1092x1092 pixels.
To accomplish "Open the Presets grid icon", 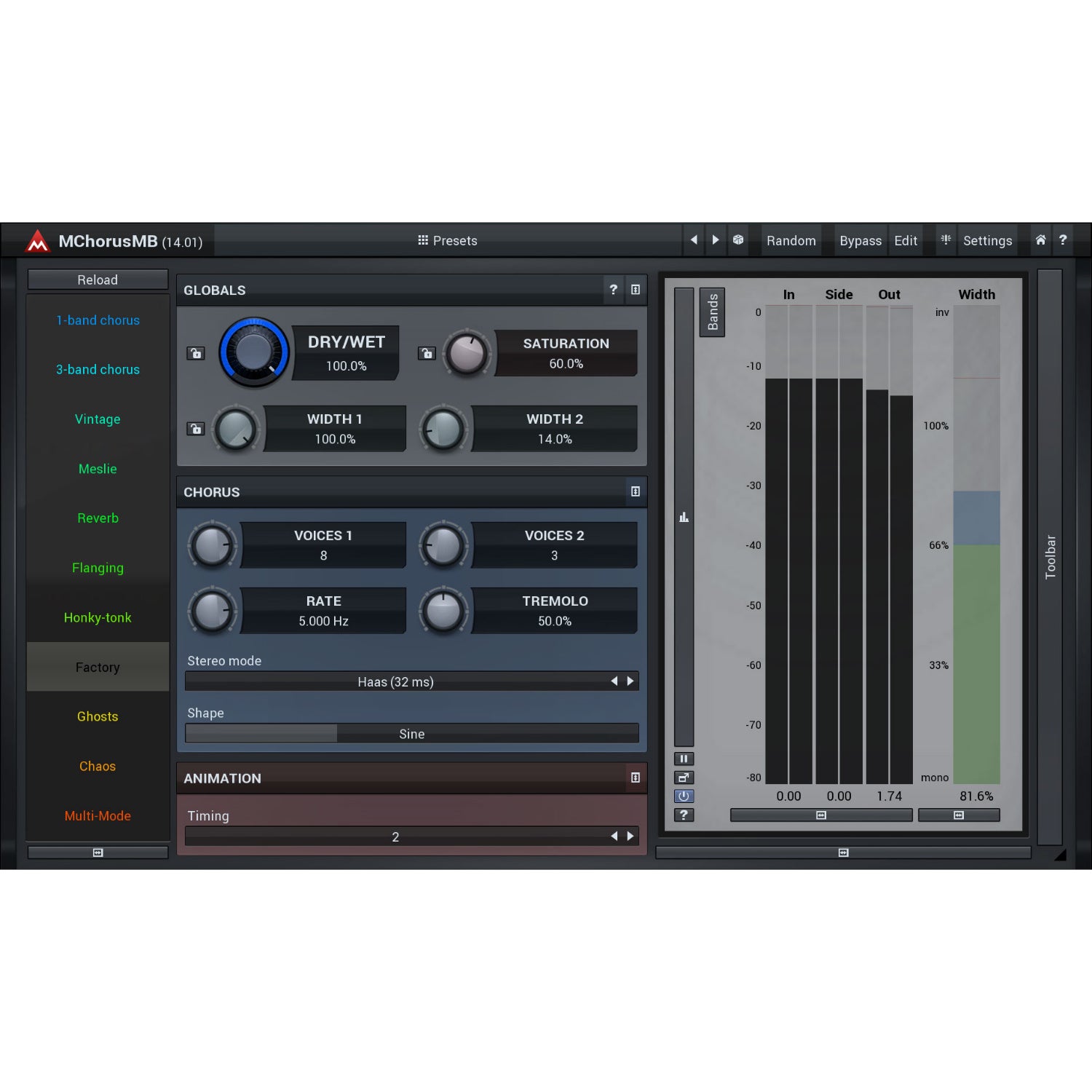I will click(x=423, y=240).
